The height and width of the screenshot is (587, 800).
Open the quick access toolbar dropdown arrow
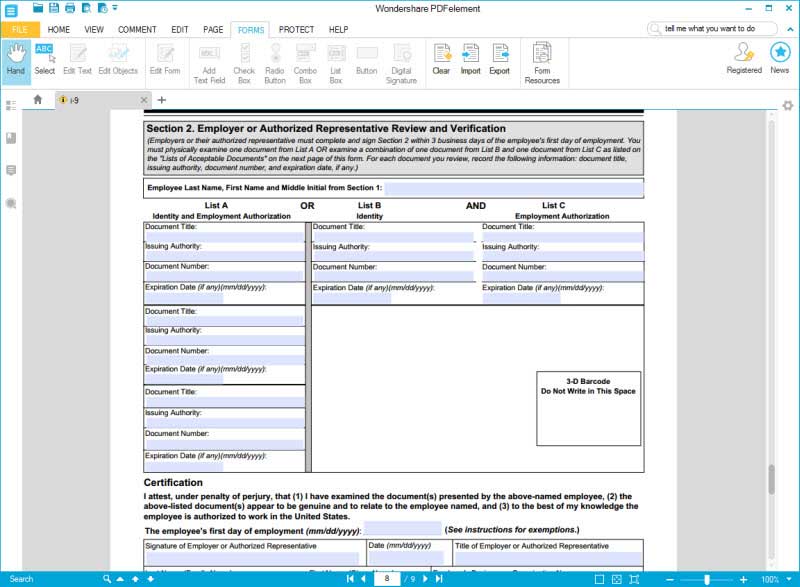click(115, 8)
